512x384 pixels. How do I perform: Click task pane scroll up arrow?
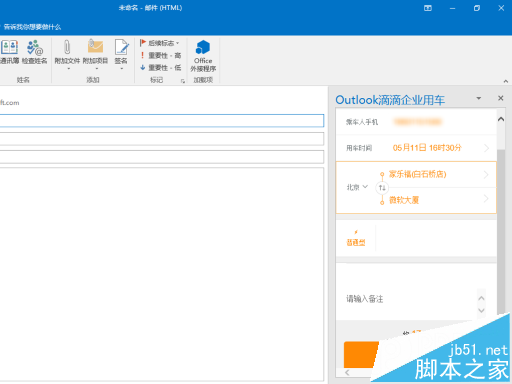click(x=501, y=119)
